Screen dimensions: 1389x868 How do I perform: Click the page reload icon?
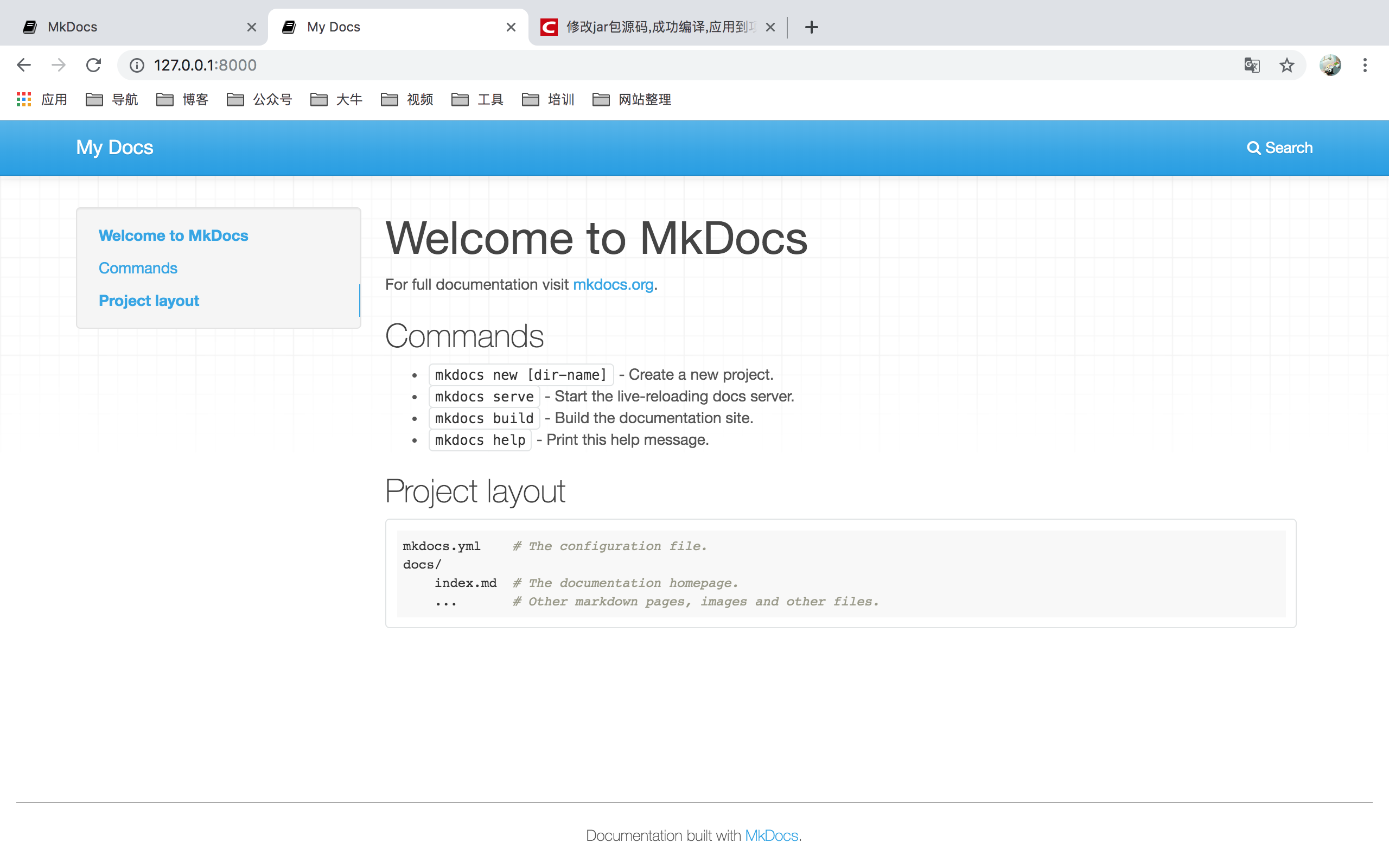tap(93, 65)
